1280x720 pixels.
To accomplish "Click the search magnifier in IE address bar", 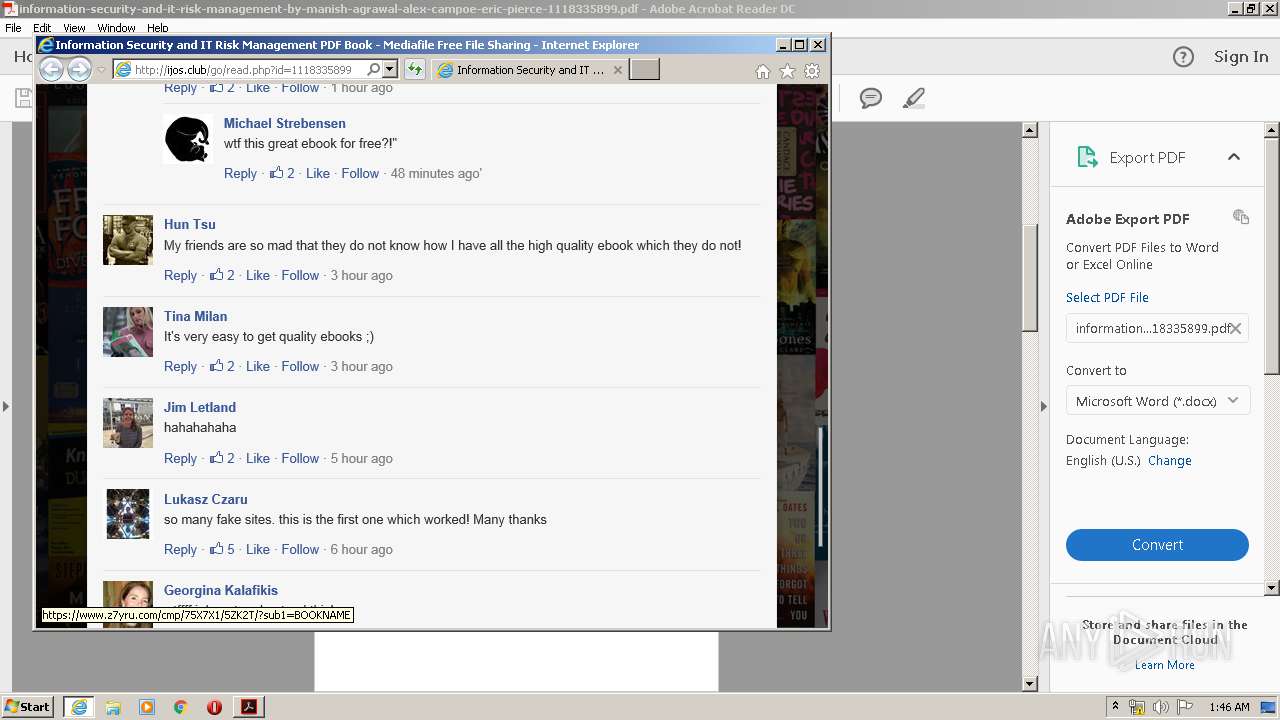I will click(374, 69).
